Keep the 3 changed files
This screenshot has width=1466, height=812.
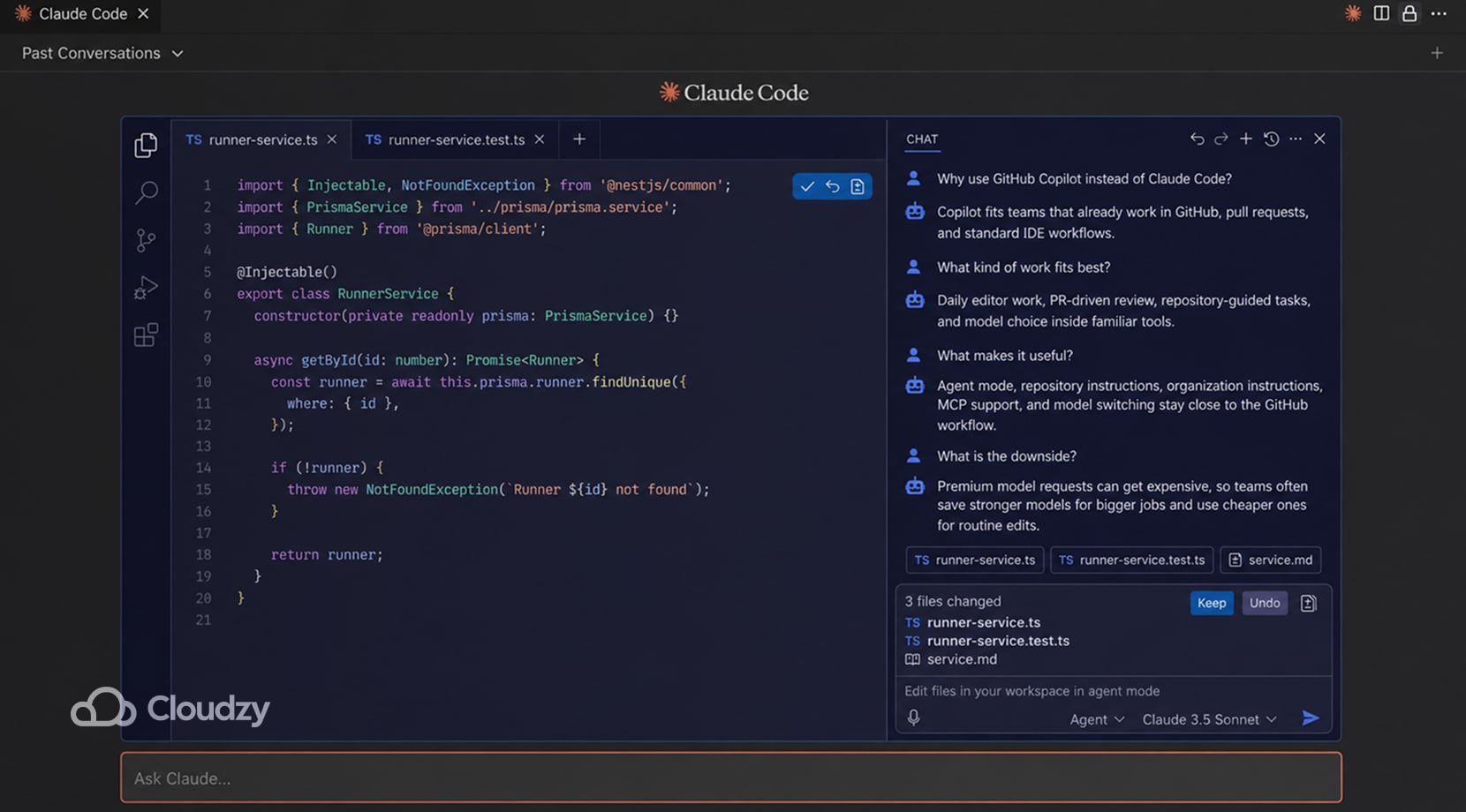(1211, 603)
